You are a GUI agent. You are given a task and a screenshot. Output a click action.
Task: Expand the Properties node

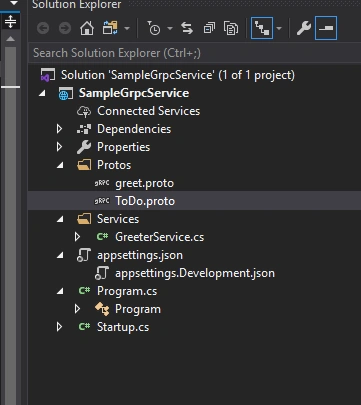59,147
